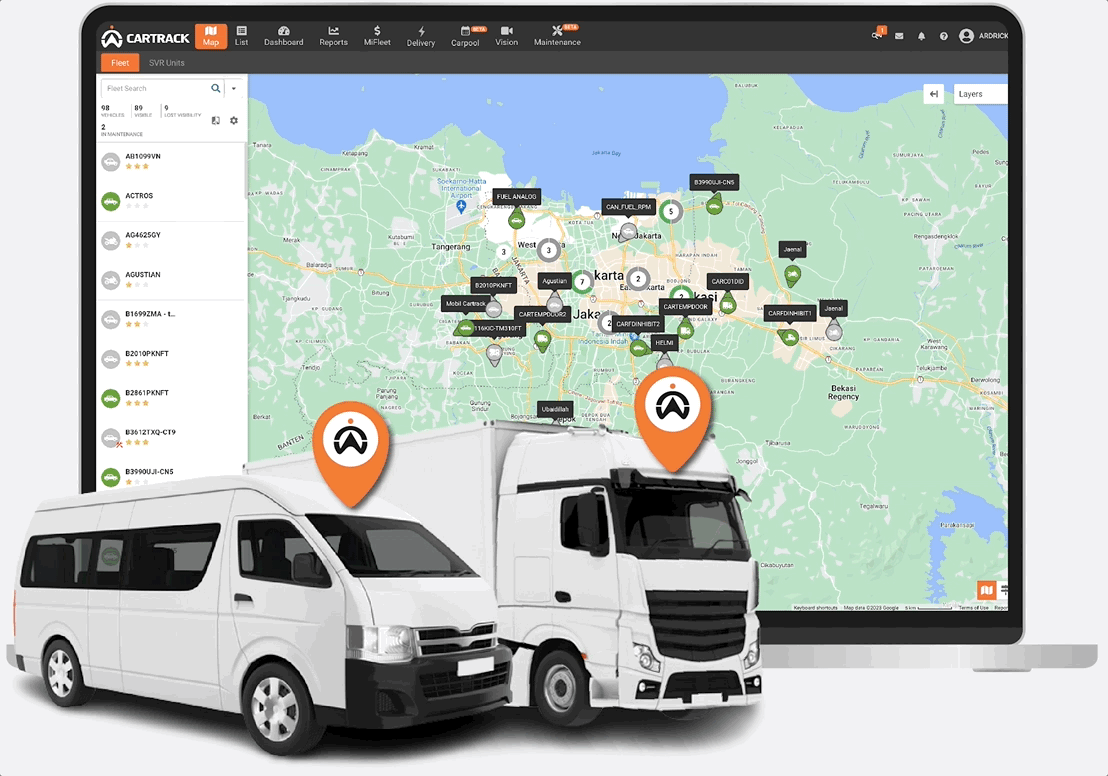Open the Carpool beta module
This screenshot has height=776, width=1108.
pyautogui.click(x=466, y=36)
